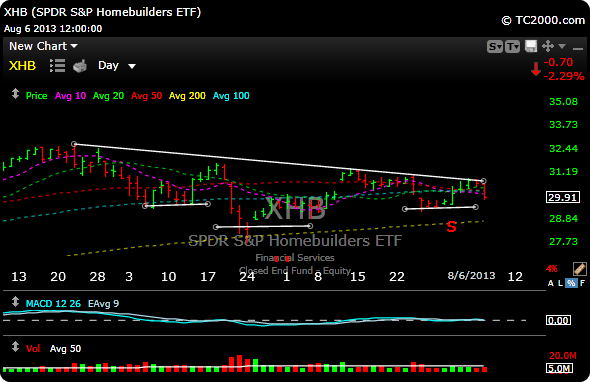Click the red S marker on chart
Viewport: 590px width, 382px height.
(452, 227)
